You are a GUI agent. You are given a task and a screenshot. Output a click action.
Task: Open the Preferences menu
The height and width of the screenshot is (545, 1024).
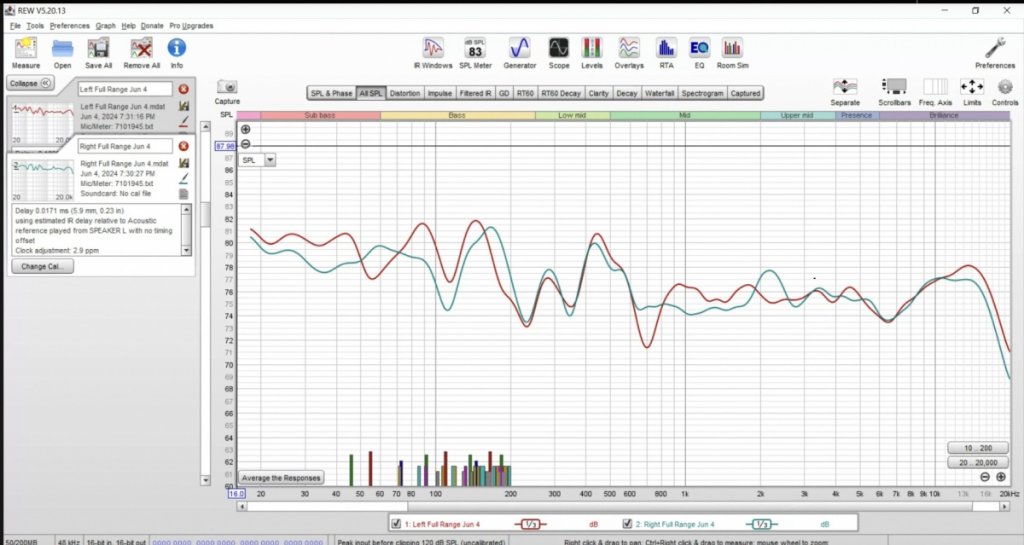coord(70,25)
